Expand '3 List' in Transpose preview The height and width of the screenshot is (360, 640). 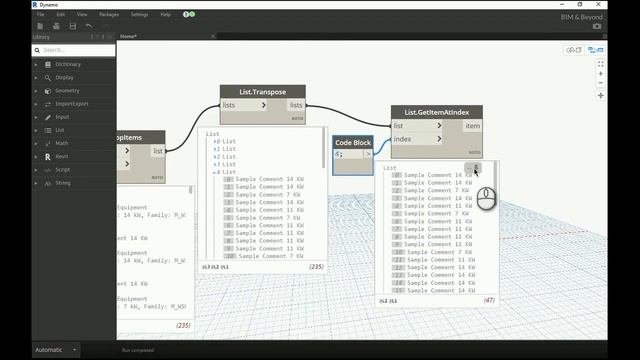point(215,164)
